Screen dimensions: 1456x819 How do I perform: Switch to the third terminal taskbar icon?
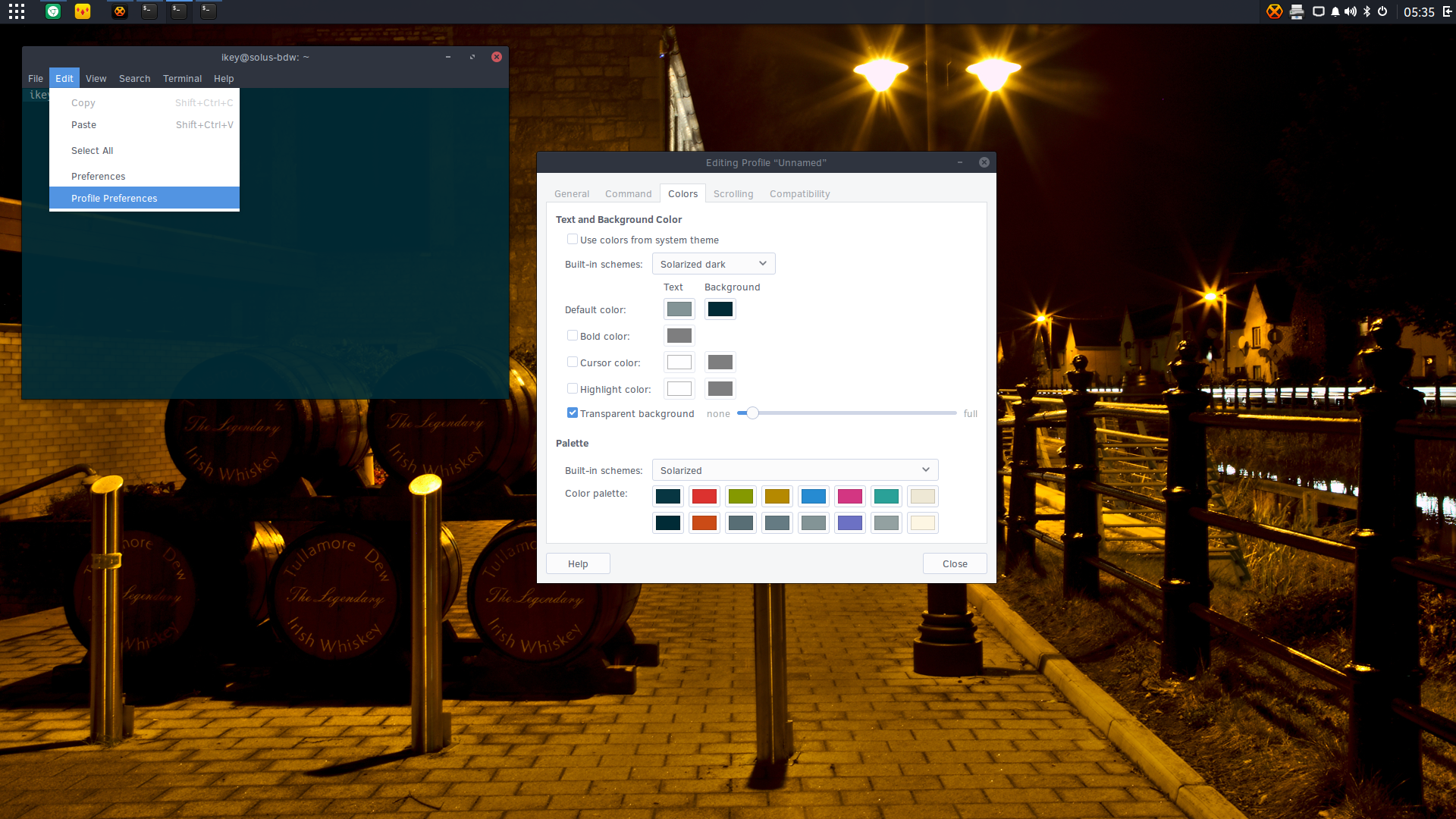tap(209, 11)
